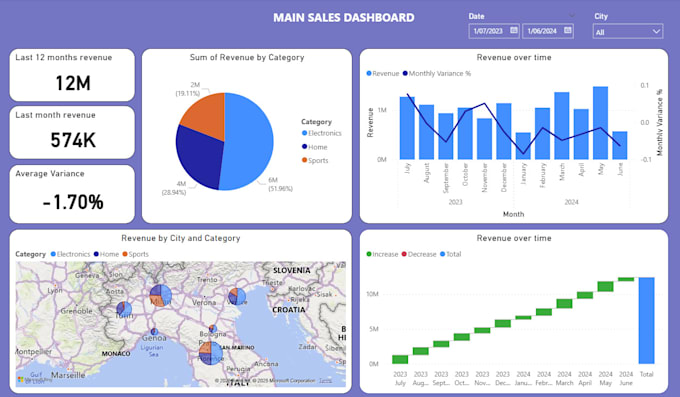This screenshot has height=397, width=680.
Task: Click the chevron beside the Date slicer header
Action: click(572, 16)
